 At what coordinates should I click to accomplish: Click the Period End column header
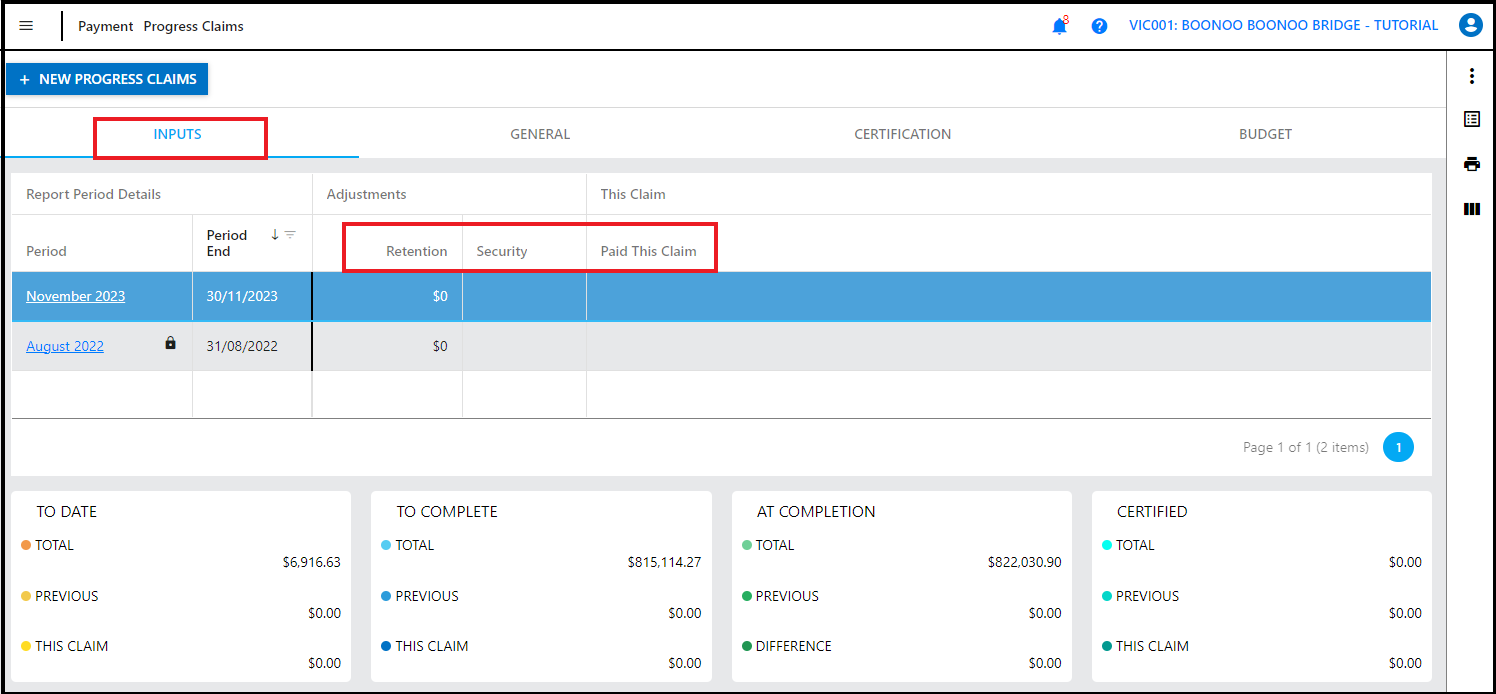click(x=227, y=243)
